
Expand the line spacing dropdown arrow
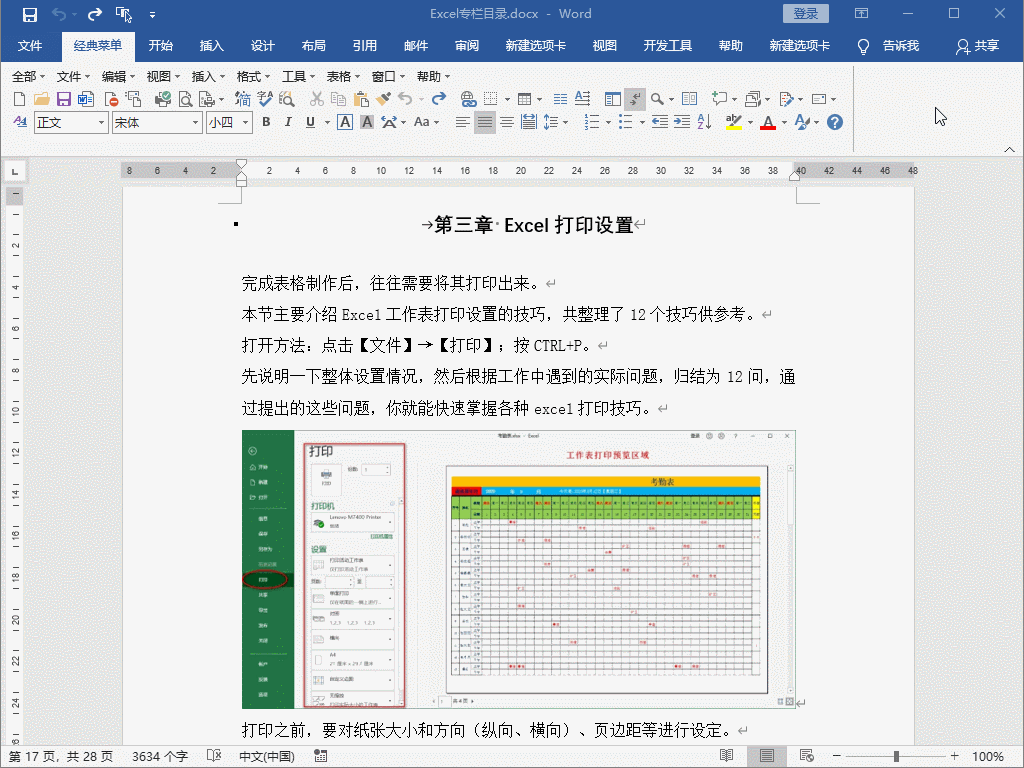coord(566,122)
